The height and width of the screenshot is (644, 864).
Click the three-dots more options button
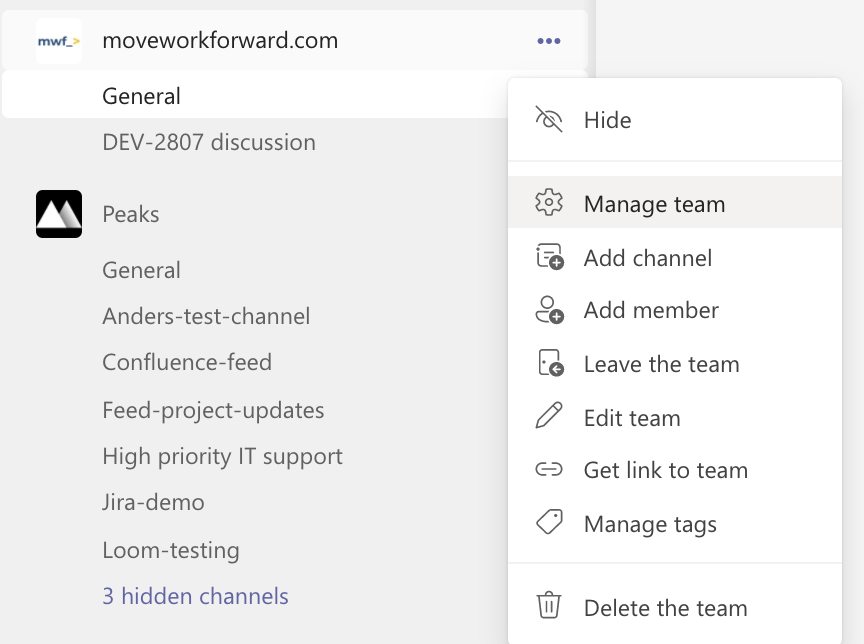[x=549, y=41]
